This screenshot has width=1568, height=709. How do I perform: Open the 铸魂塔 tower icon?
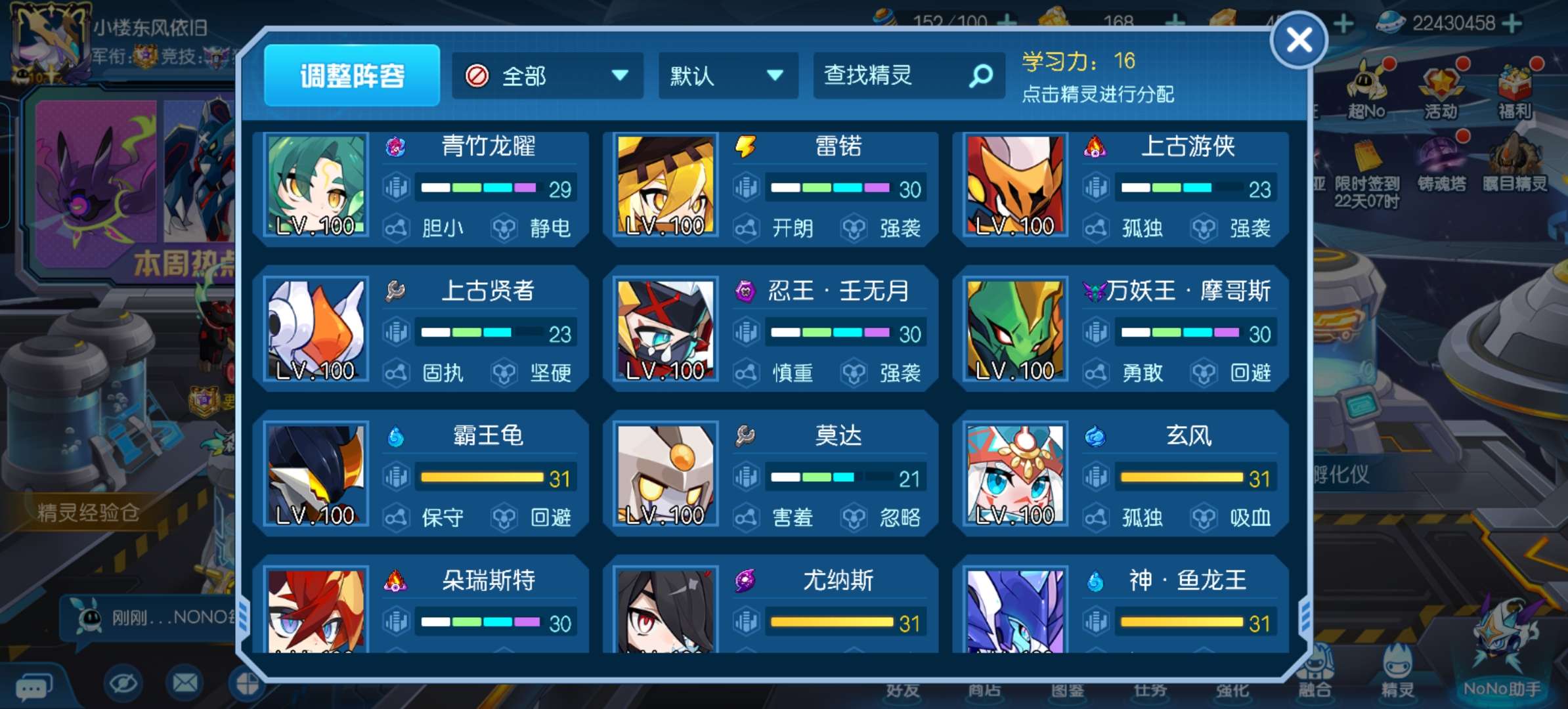click(1442, 162)
